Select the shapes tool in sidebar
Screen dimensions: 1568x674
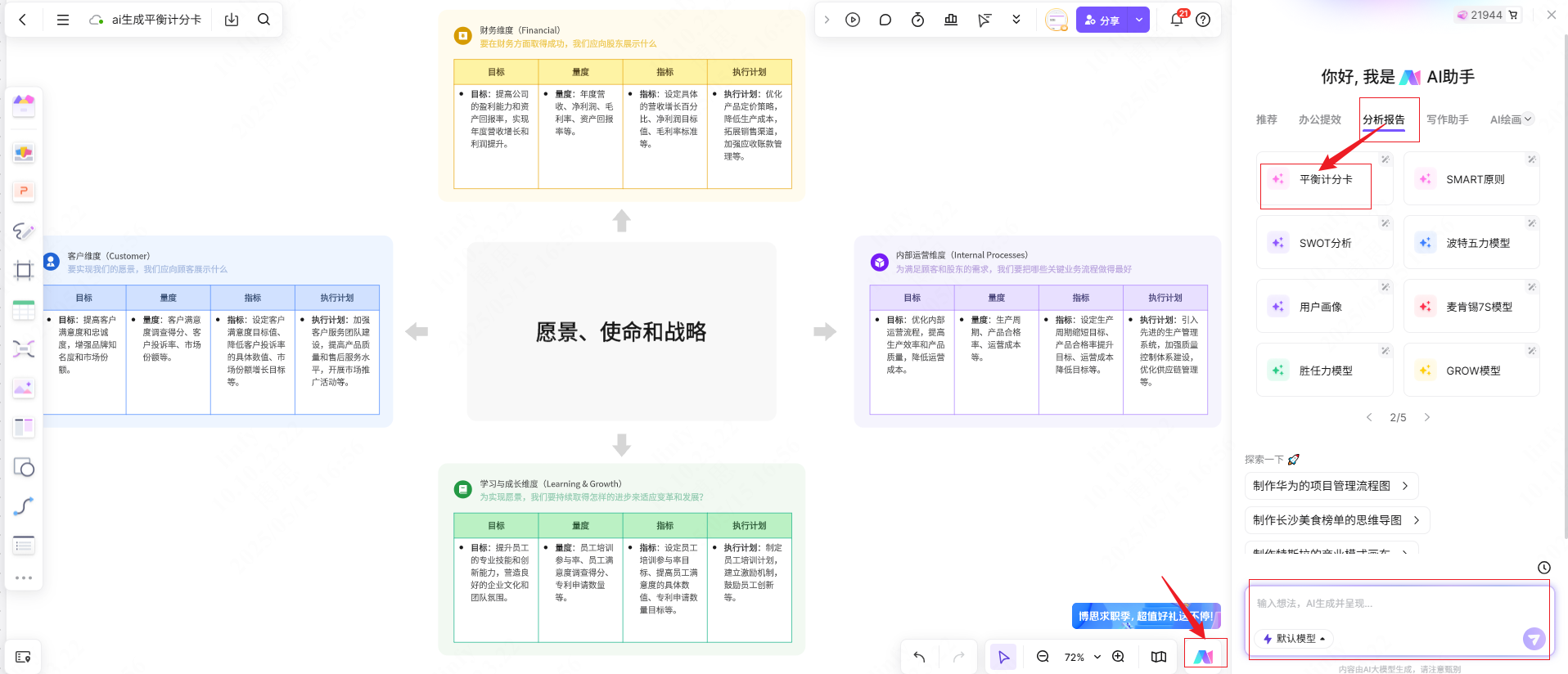pos(24,467)
